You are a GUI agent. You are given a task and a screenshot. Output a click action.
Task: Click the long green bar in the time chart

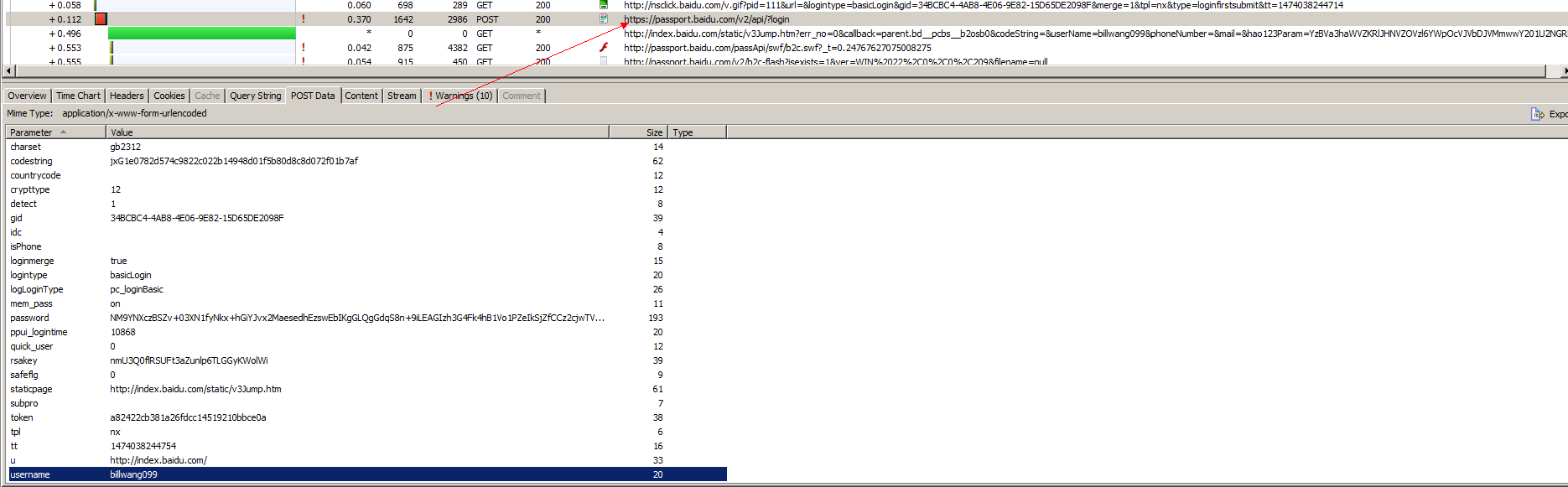coord(201,34)
